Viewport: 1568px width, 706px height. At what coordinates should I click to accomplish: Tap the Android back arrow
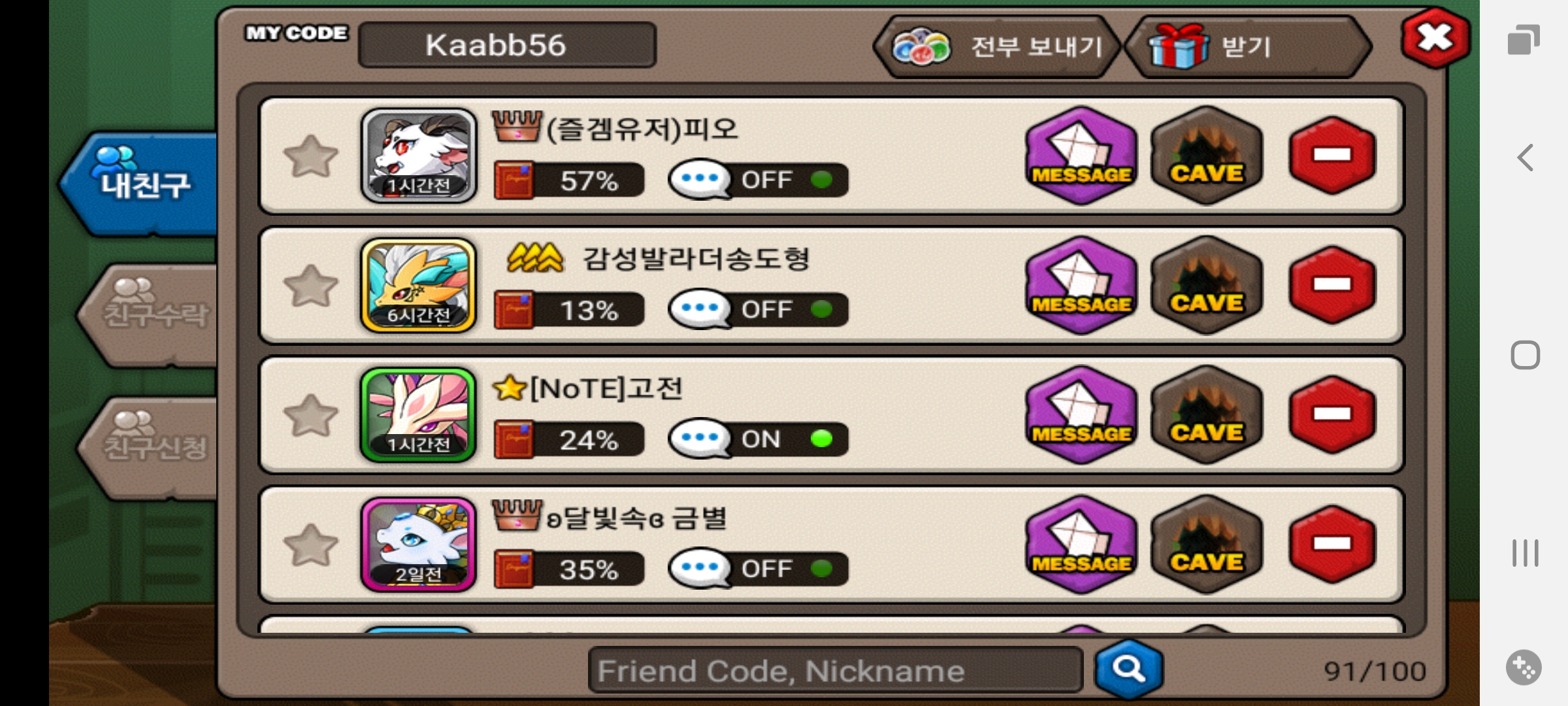1526,158
